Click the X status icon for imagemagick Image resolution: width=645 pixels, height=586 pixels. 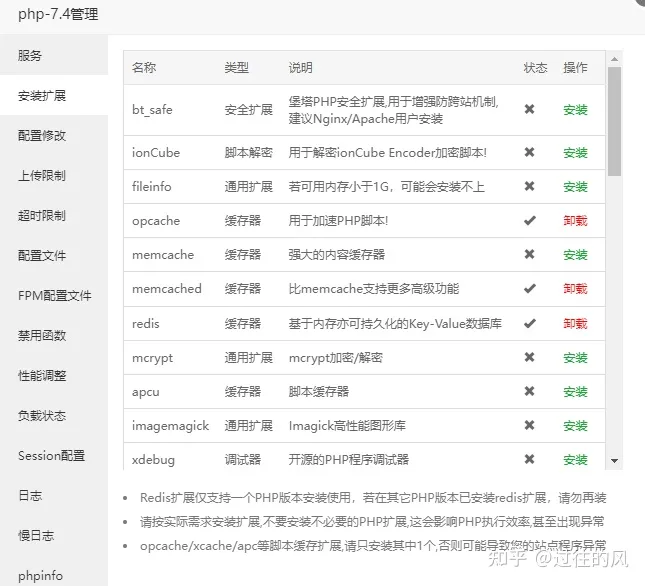(529, 425)
